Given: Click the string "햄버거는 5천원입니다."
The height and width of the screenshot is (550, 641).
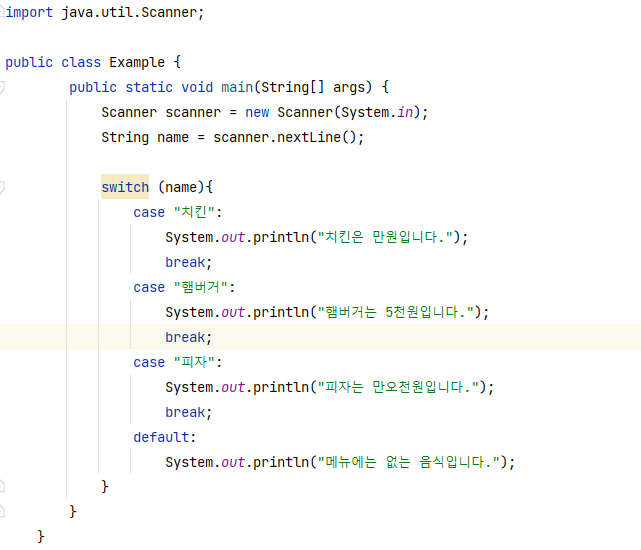Looking at the screenshot, I should coord(396,312).
